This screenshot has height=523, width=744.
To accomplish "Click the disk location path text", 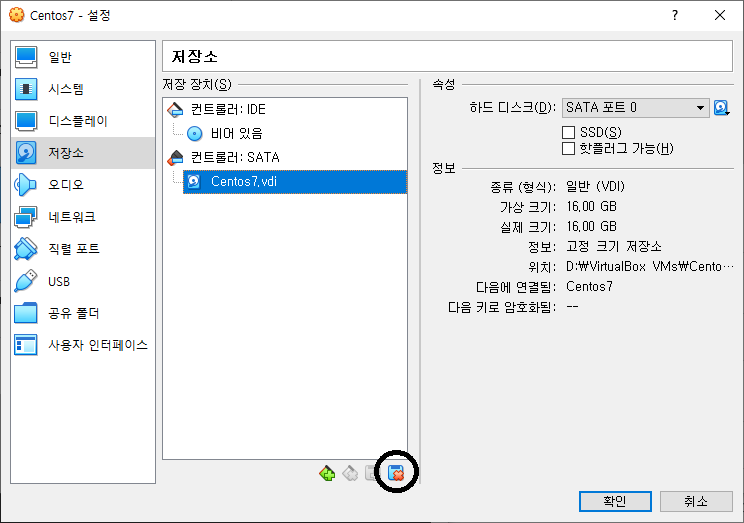I will point(650,266).
